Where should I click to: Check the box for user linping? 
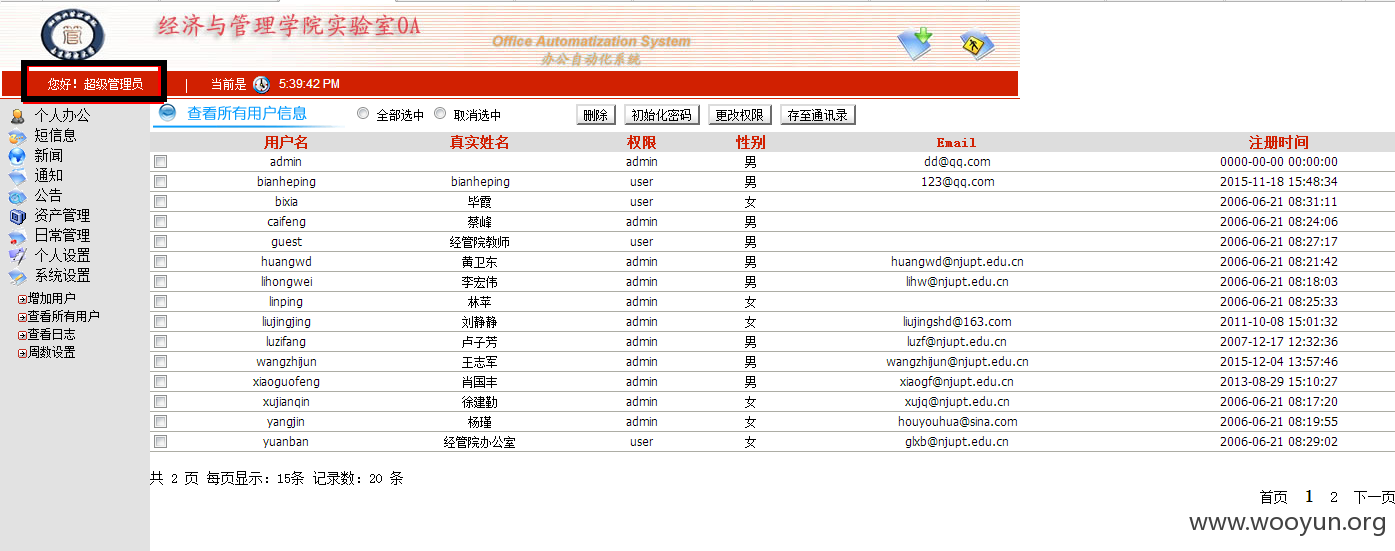[161, 302]
